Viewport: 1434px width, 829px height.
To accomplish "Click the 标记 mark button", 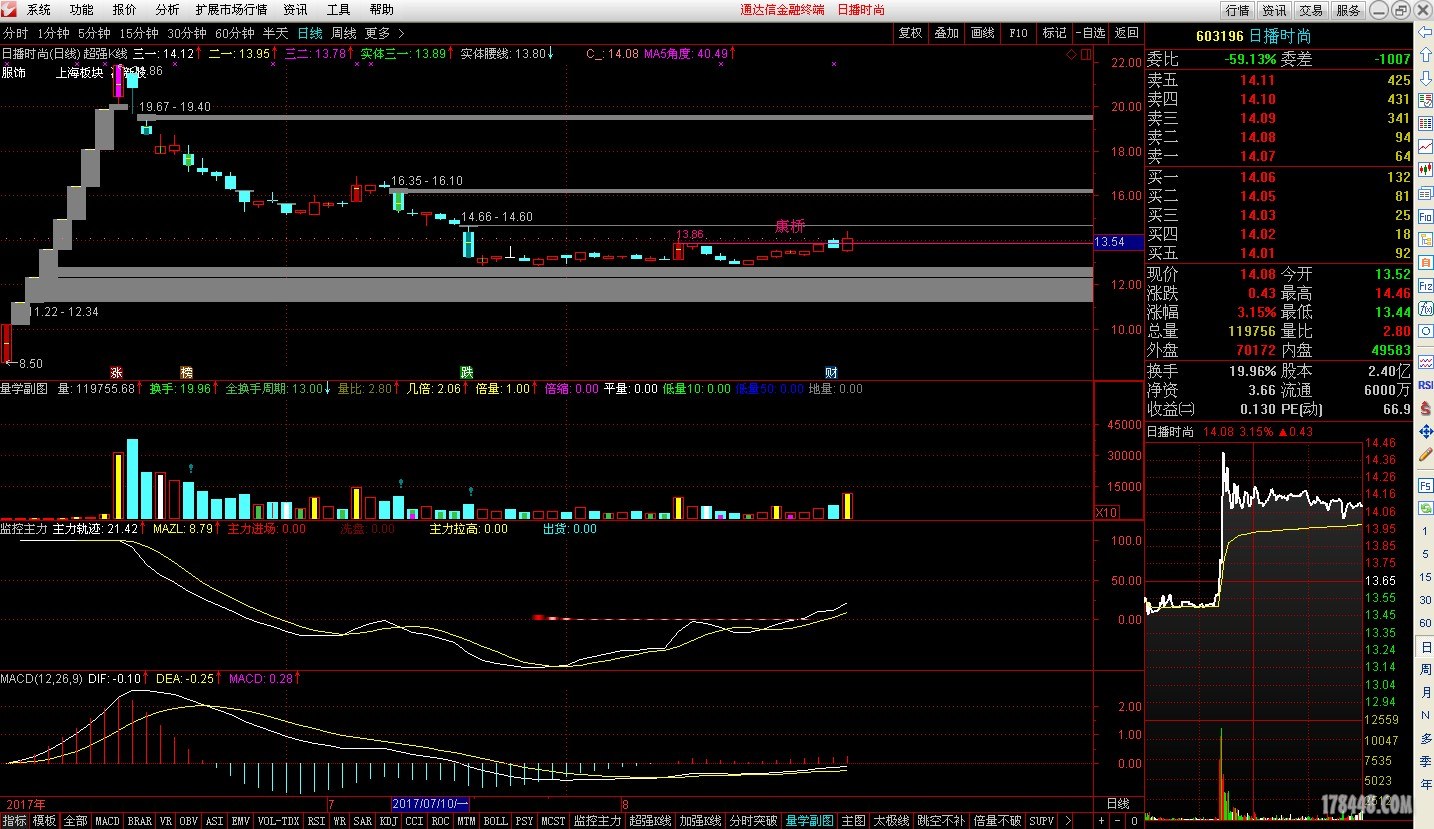I will click(1054, 33).
